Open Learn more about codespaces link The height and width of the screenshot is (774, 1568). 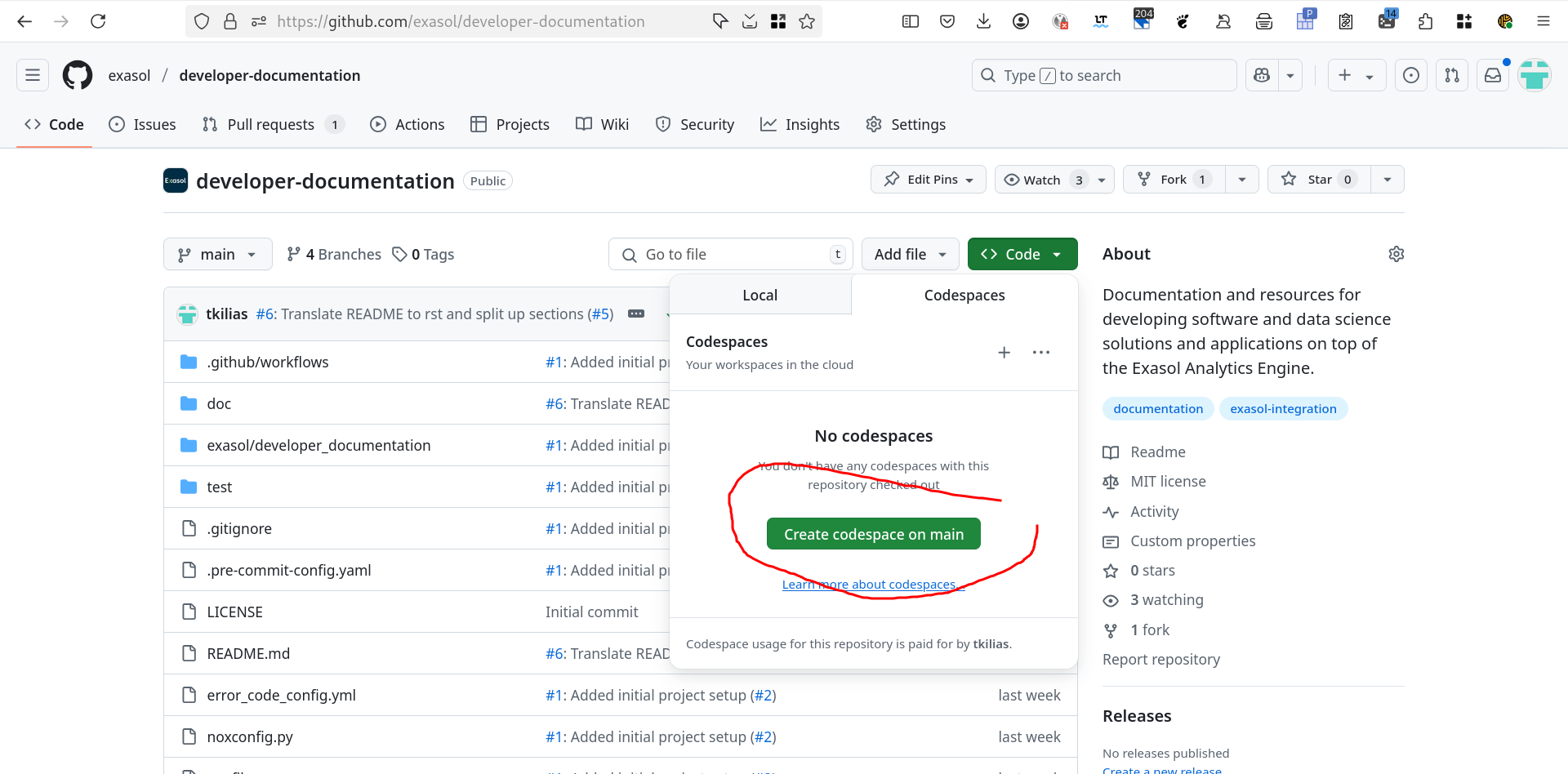coord(873,585)
